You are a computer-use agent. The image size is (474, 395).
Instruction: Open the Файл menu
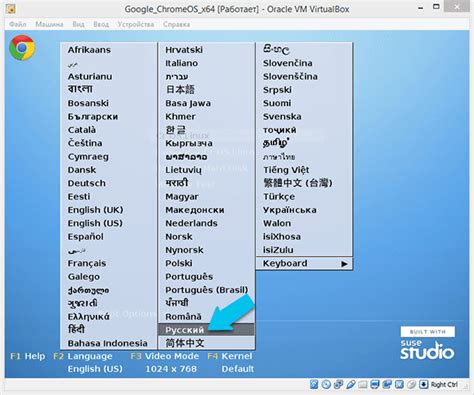click(x=18, y=24)
